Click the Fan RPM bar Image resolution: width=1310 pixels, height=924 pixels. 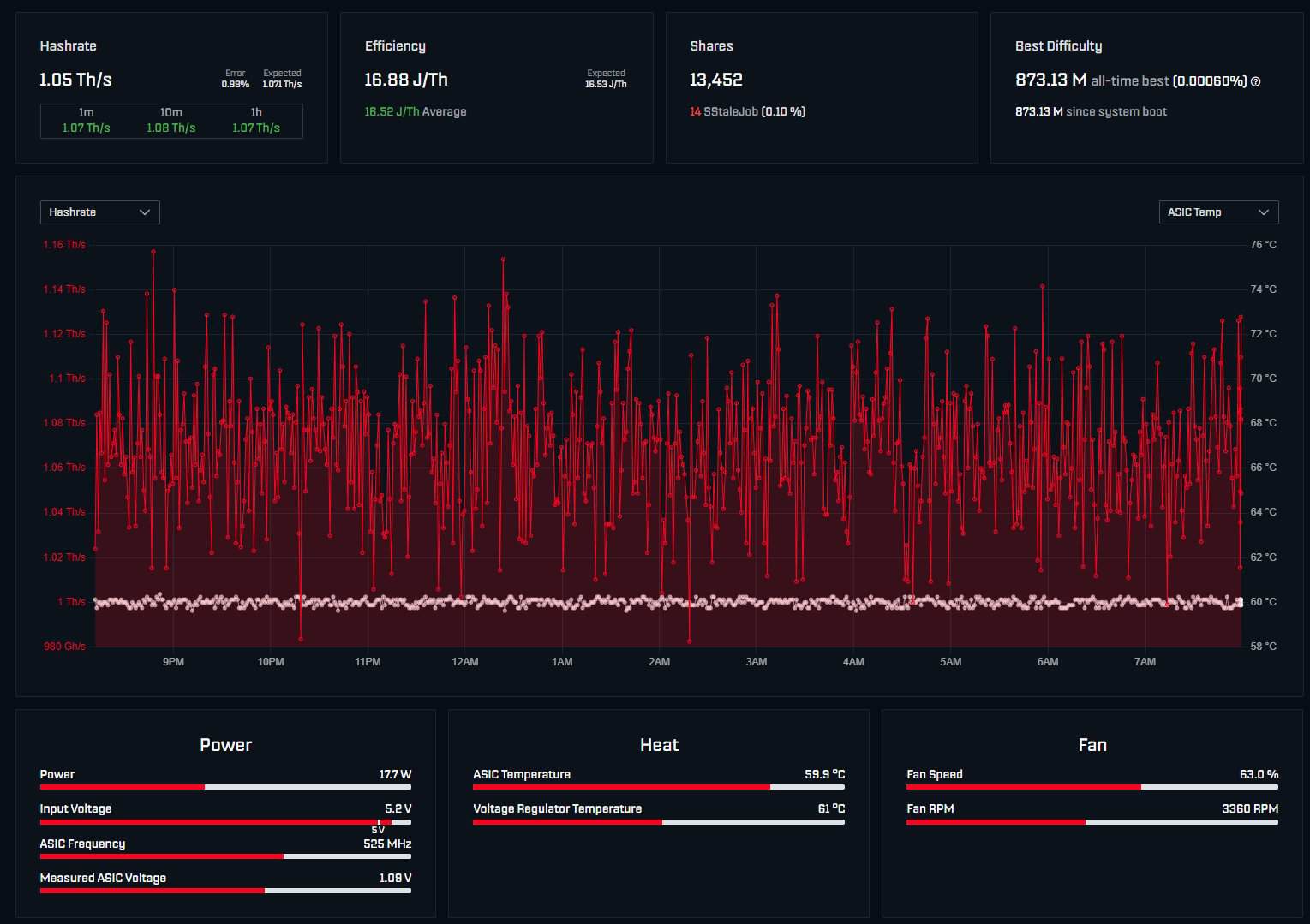1092,822
